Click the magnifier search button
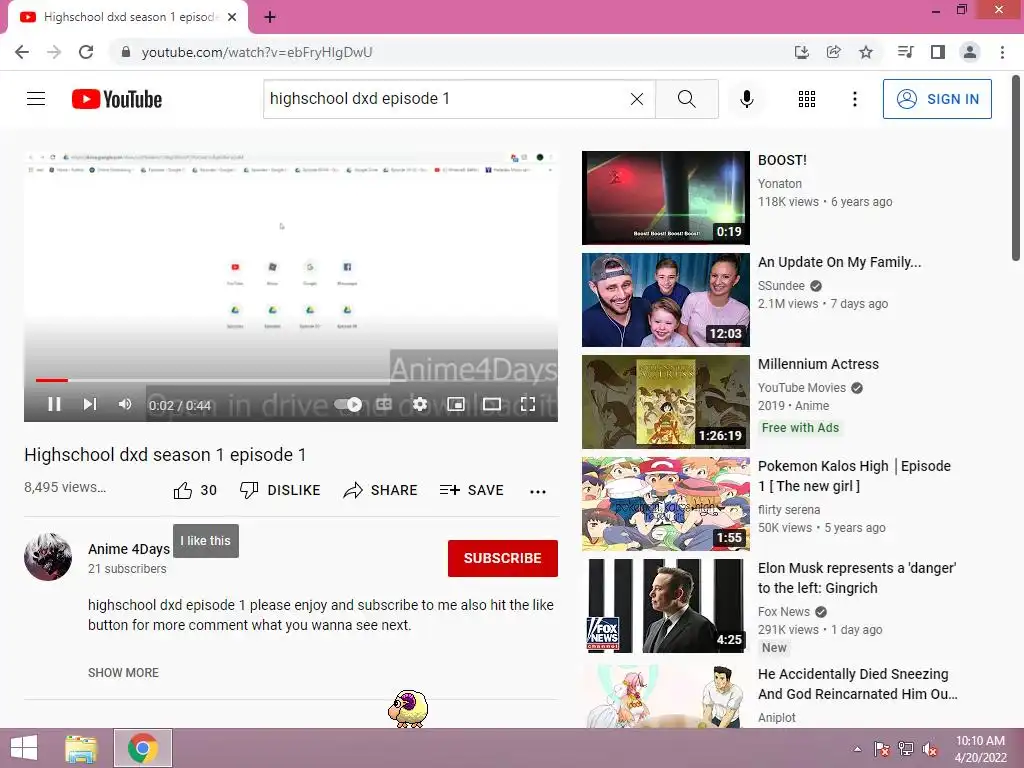The image size is (1024, 768). click(x=686, y=99)
